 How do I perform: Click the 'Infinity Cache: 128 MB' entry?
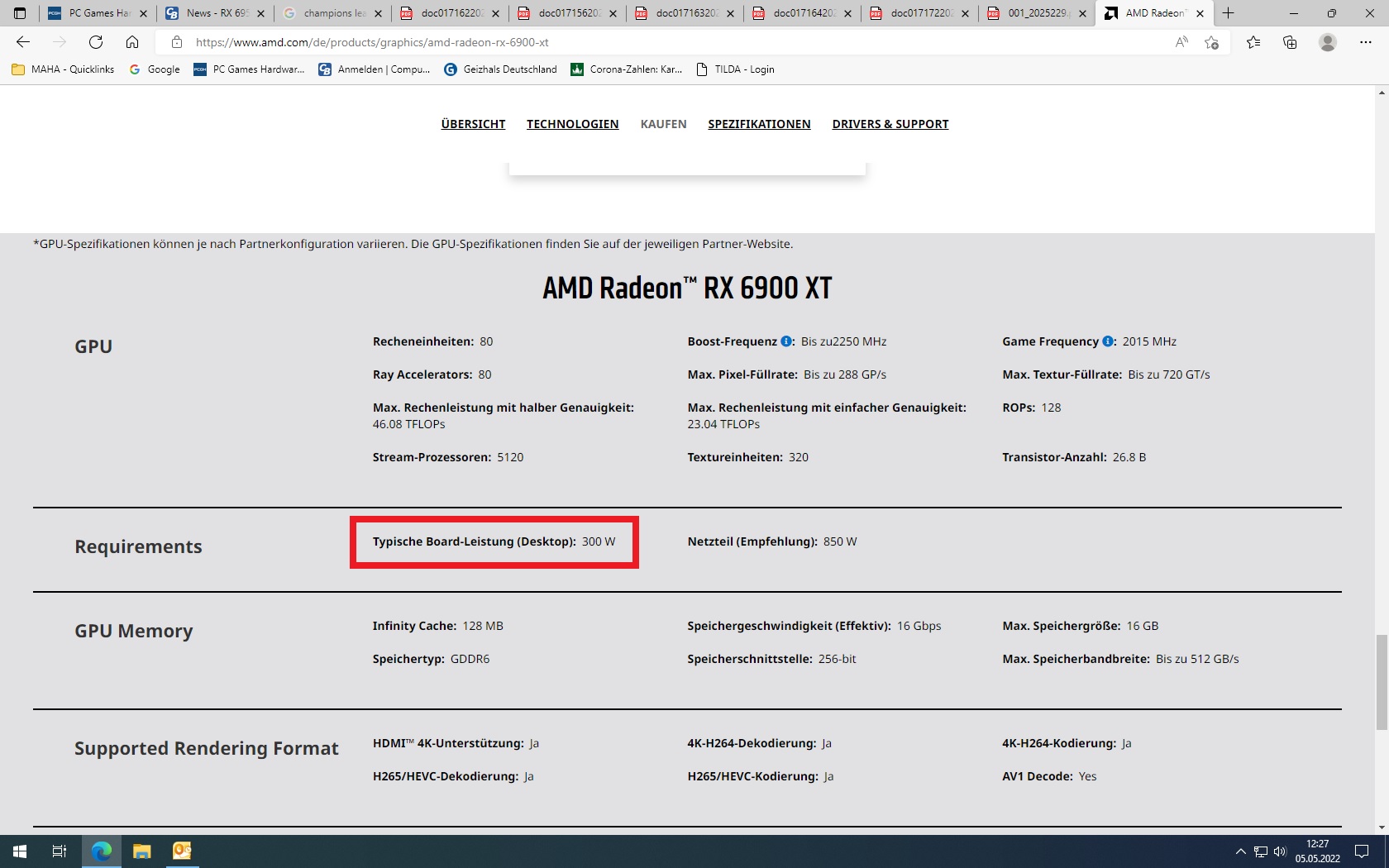click(x=437, y=626)
